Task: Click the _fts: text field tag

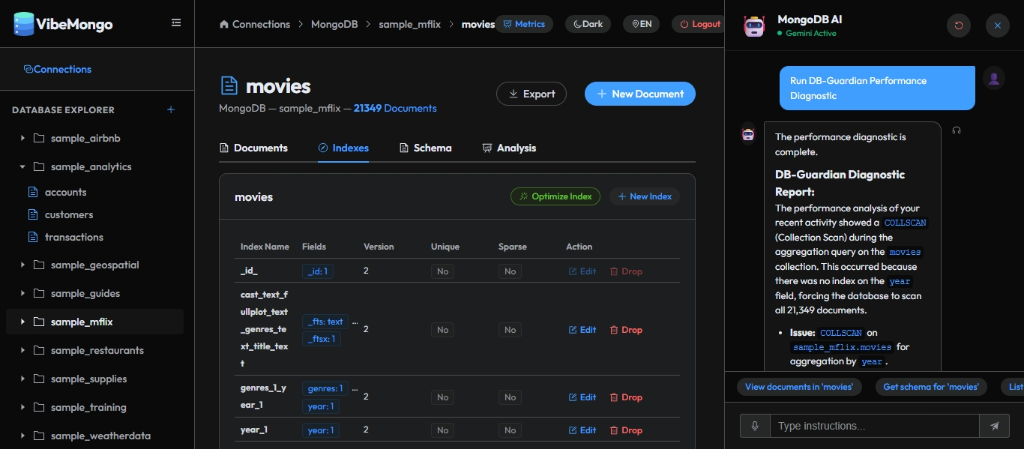Action: tap(325, 322)
